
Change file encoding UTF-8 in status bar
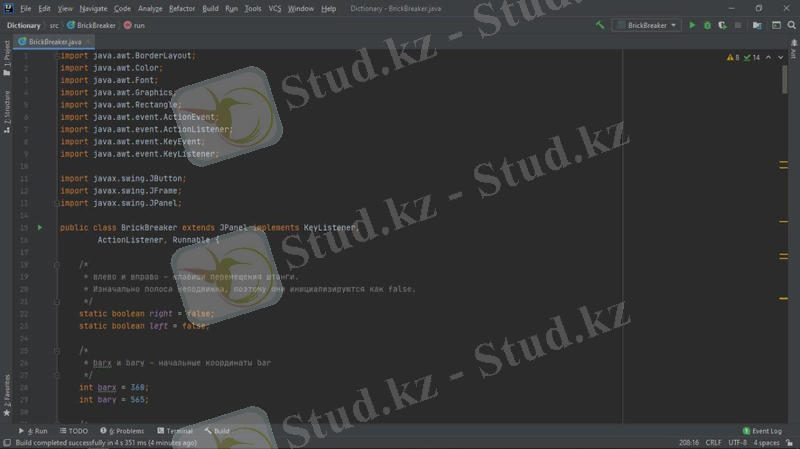pos(738,443)
